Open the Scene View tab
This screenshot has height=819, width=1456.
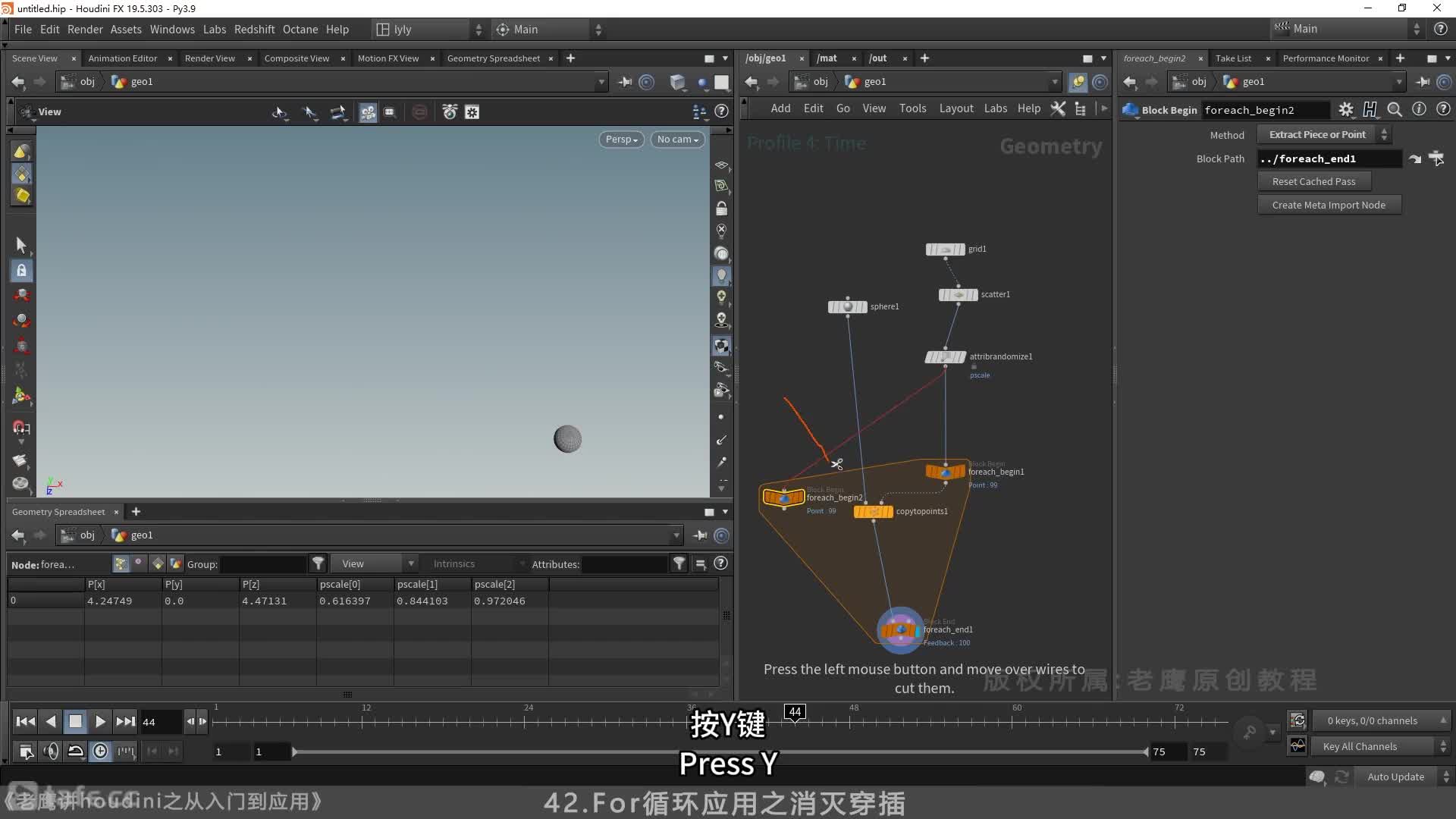(35, 57)
